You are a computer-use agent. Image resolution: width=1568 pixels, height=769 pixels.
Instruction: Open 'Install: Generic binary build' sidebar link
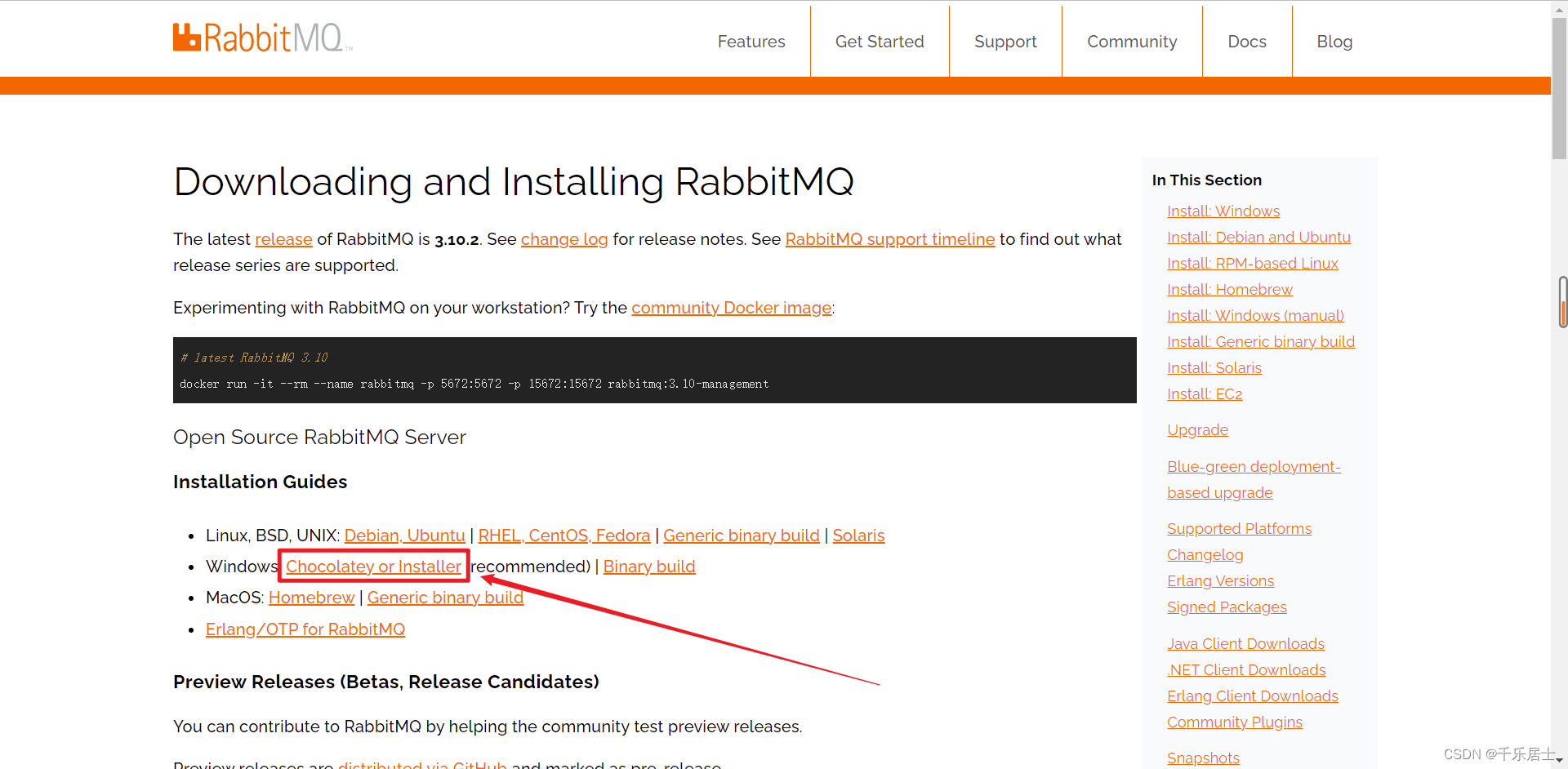[x=1261, y=342]
